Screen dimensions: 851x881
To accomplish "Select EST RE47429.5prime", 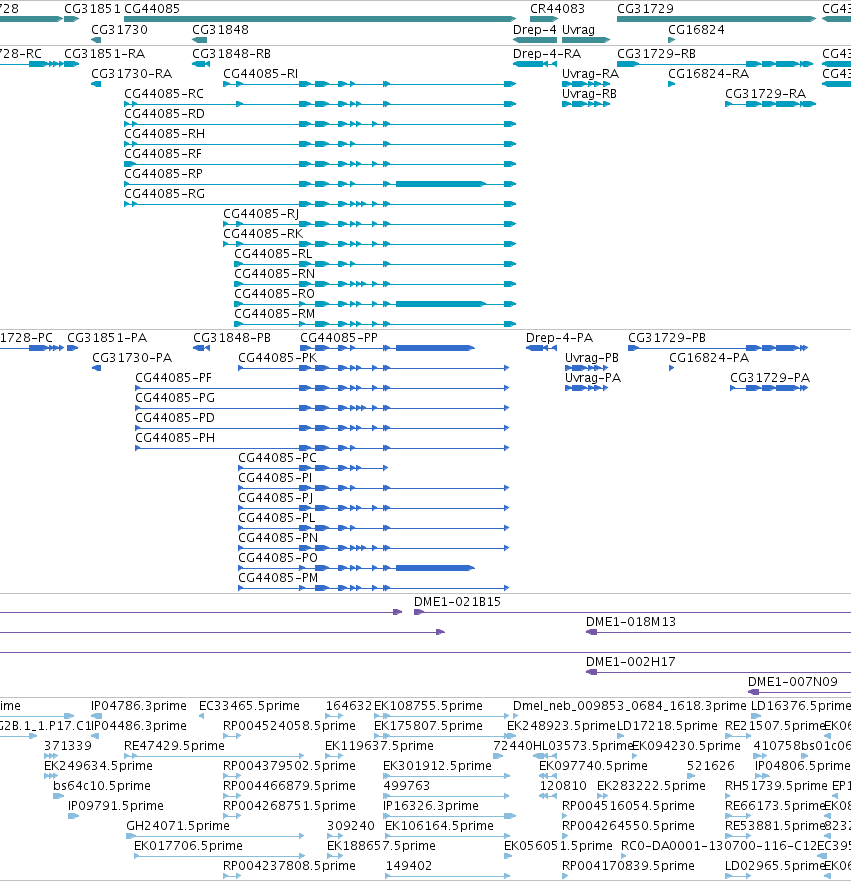I will click(x=214, y=756).
